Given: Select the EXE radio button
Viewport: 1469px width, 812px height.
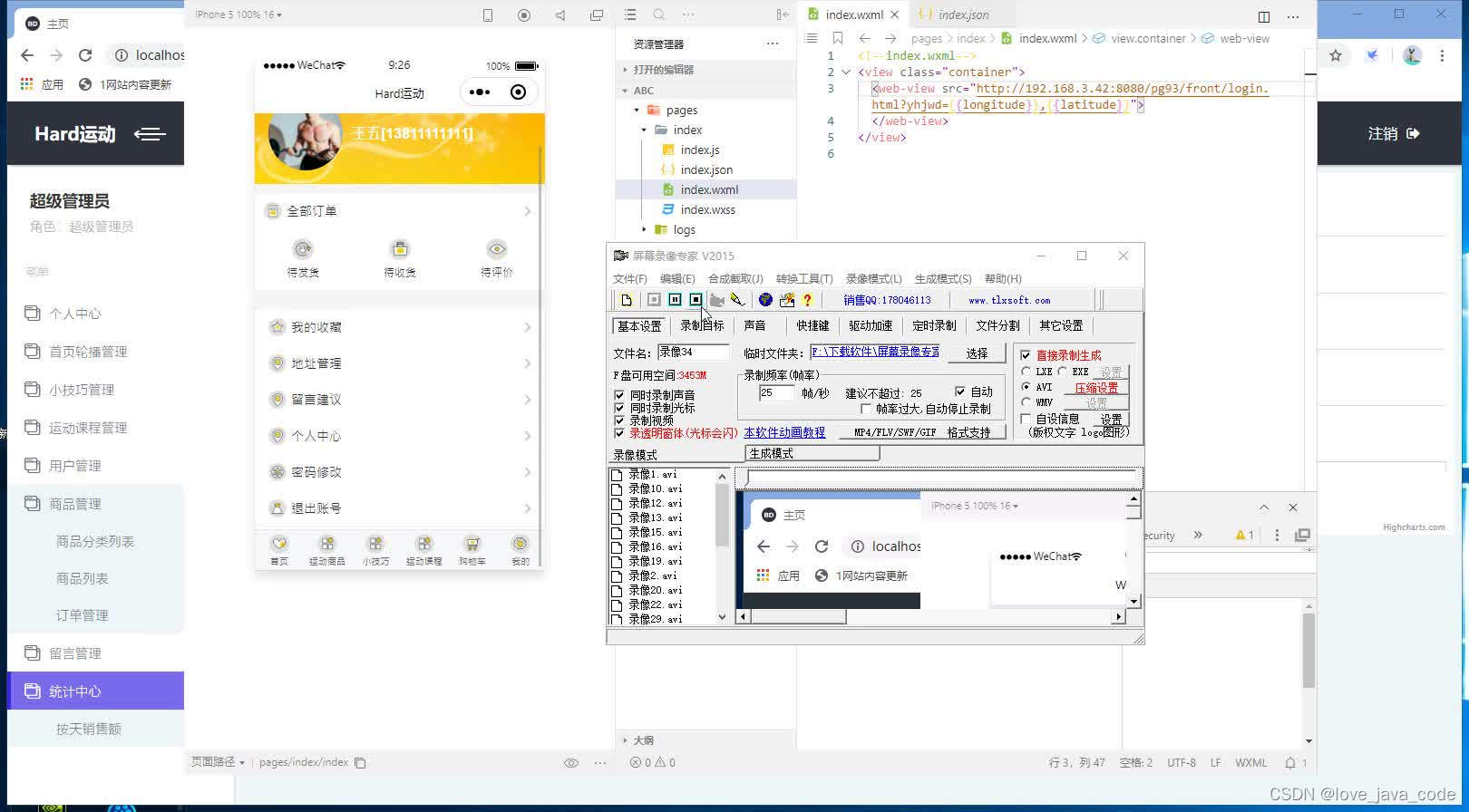Looking at the screenshot, I should point(1062,372).
